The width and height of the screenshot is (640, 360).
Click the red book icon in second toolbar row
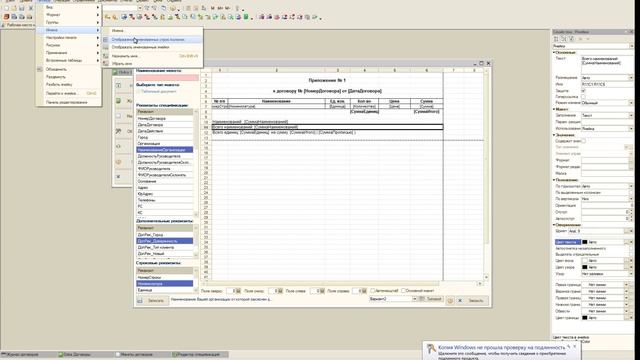[x=7, y=17]
